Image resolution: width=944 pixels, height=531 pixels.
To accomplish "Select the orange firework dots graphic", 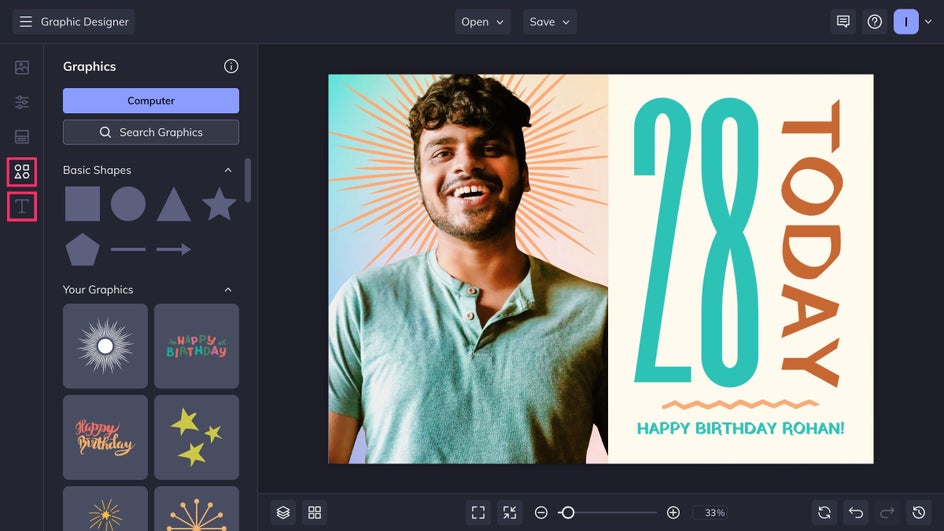I will [x=197, y=509].
